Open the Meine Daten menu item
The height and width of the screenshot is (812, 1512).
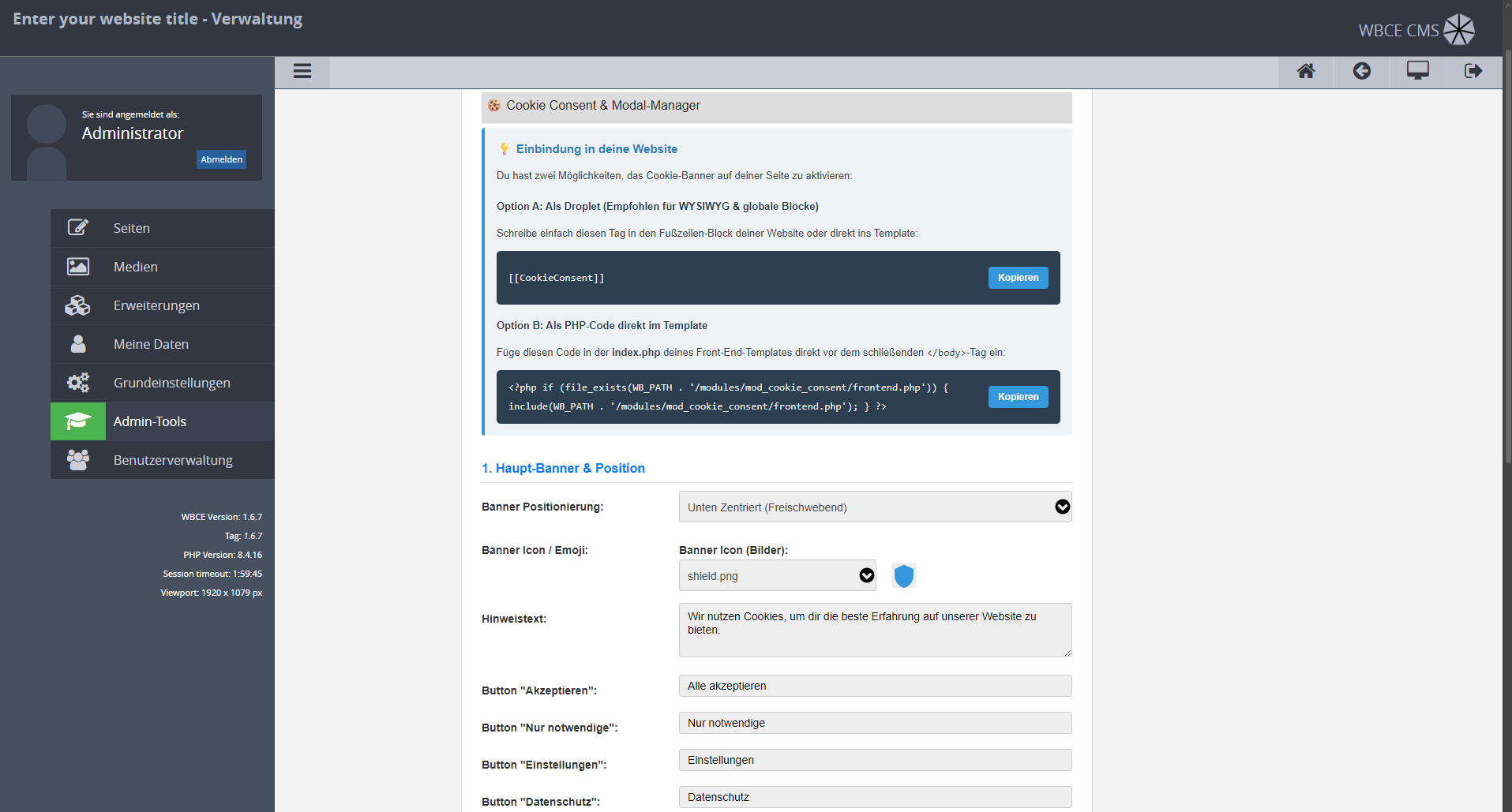pyautogui.click(x=163, y=344)
